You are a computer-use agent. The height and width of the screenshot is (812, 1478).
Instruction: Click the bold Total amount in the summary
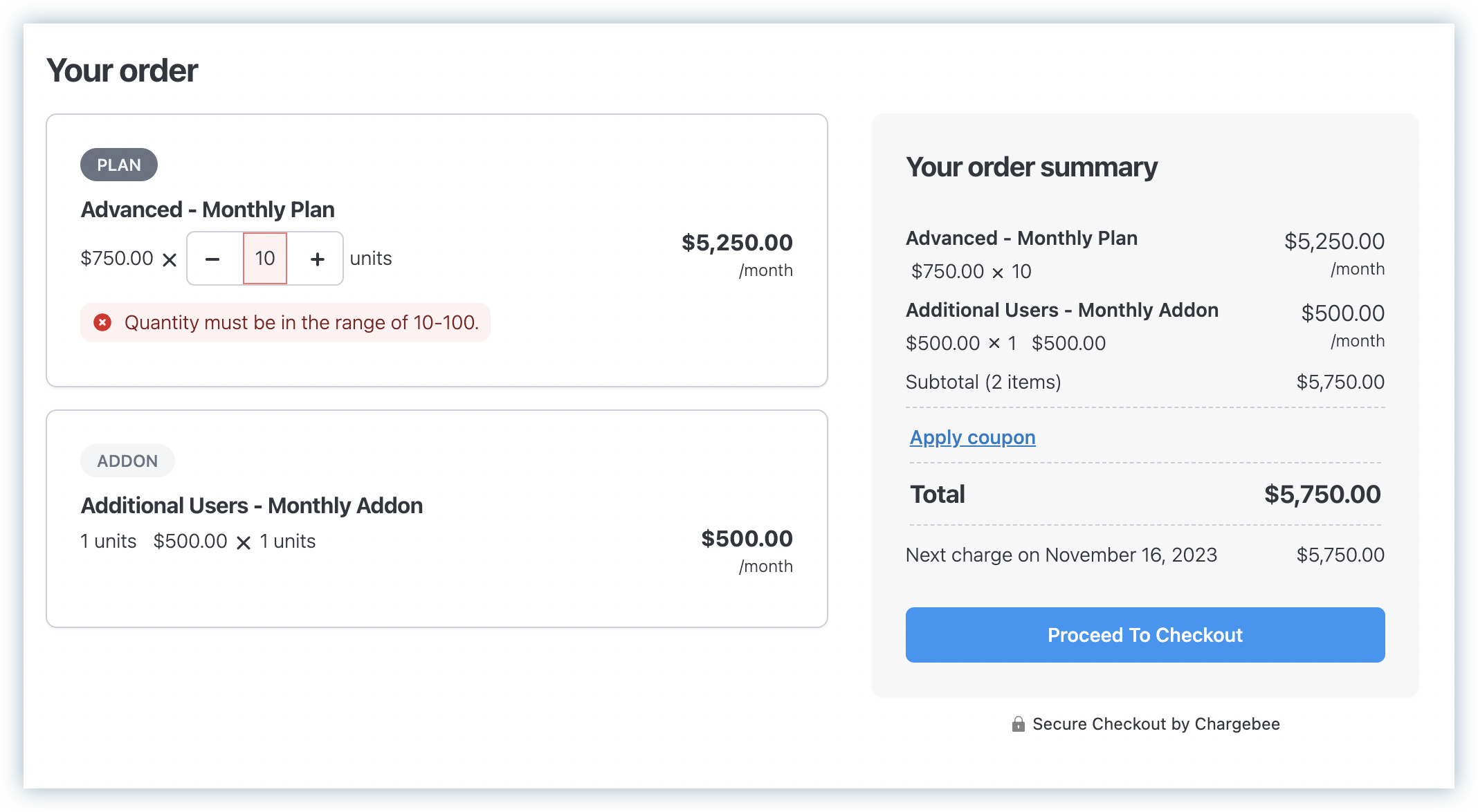point(1322,495)
